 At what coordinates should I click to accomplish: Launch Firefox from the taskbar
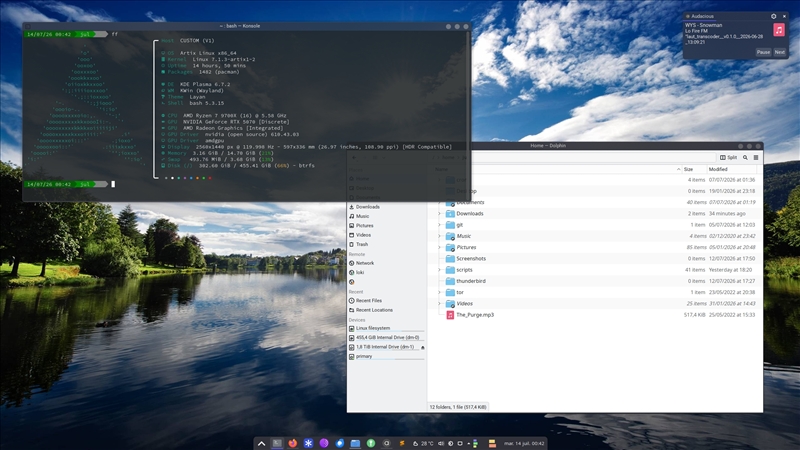tap(292, 443)
